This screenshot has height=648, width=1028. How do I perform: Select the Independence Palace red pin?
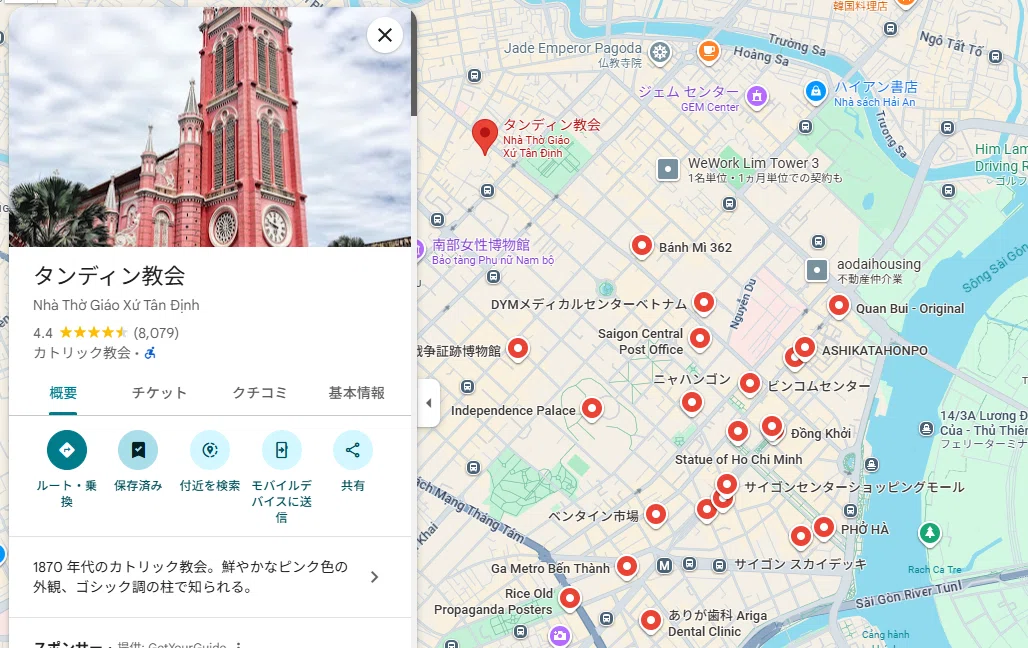coord(592,409)
